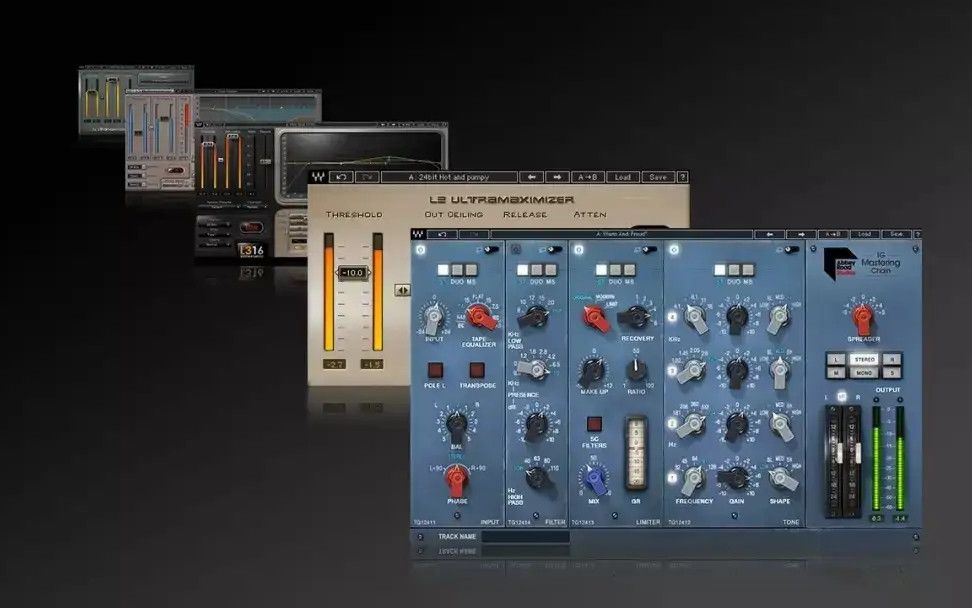The height and width of the screenshot is (608, 972).
Task: Open the '24bit Hot and pumpy' preset list
Action: point(449,177)
